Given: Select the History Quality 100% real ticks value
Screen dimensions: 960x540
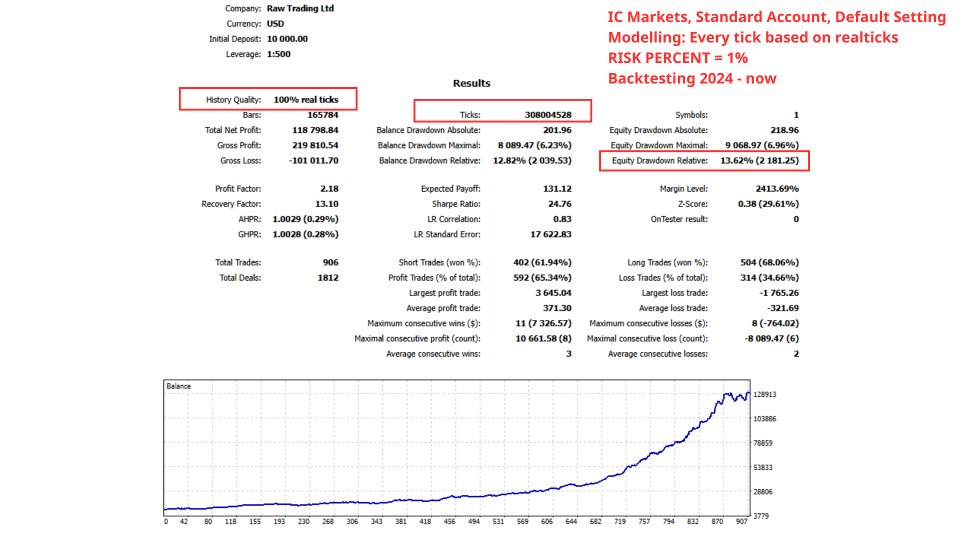Looking at the screenshot, I should click(306, 100).
